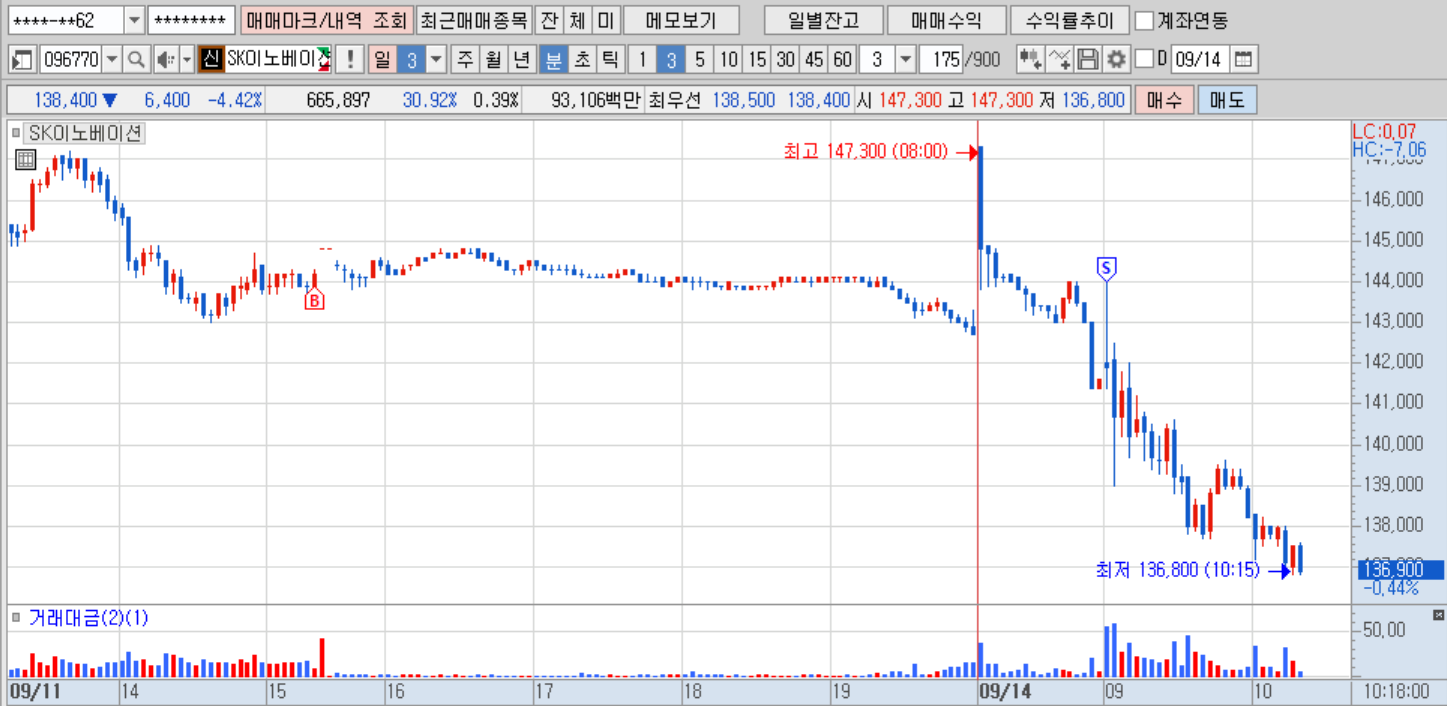Click the SK이노베이션 chart label
The image size is (1447, 706).
point(86,132)
